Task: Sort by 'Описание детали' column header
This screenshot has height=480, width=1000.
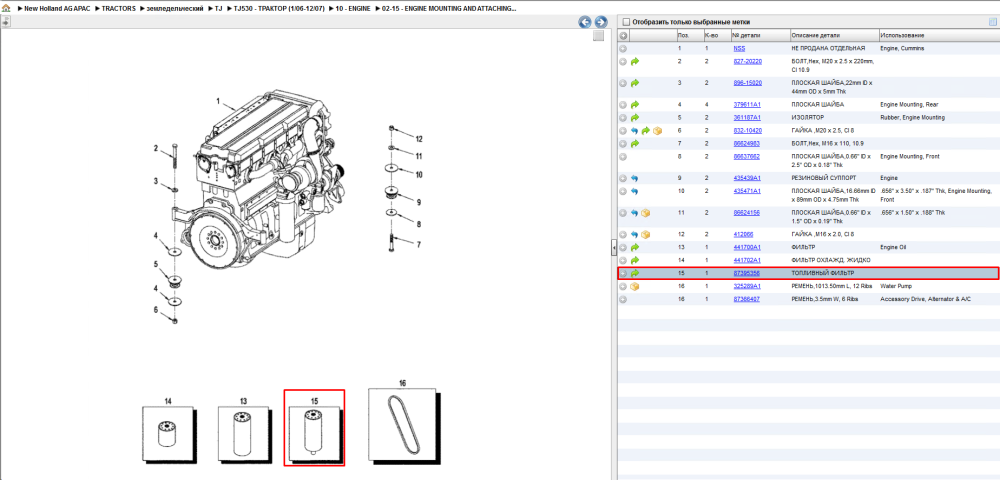Action: 834,36
